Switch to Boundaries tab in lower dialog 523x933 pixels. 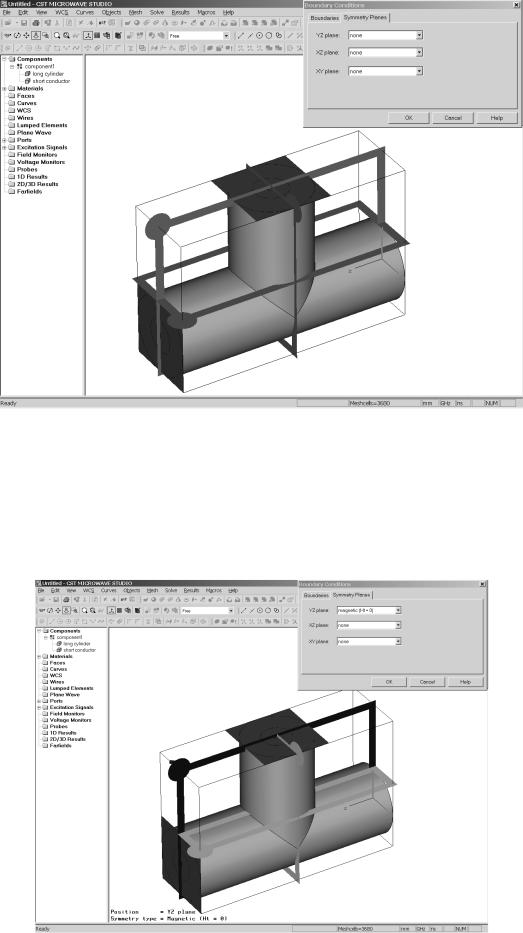[x=316, y=596]
